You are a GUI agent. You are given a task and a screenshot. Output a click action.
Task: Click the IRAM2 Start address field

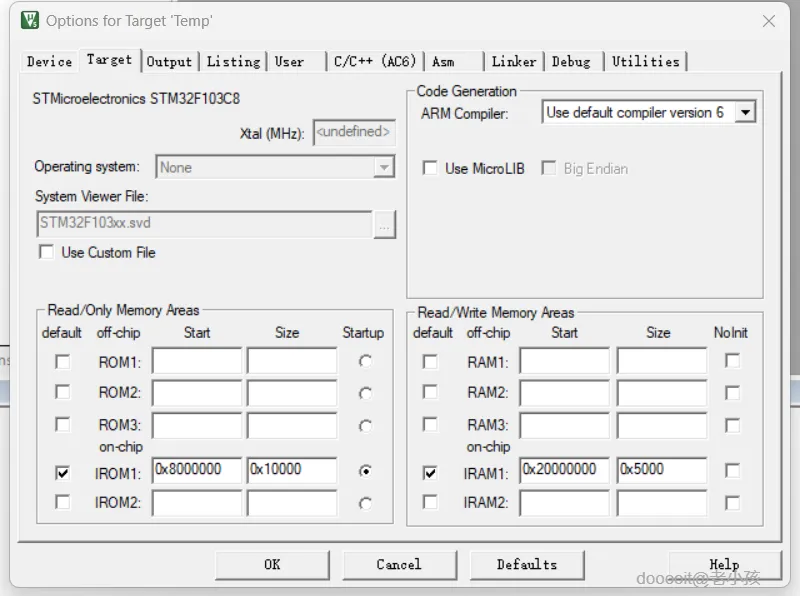565,503
